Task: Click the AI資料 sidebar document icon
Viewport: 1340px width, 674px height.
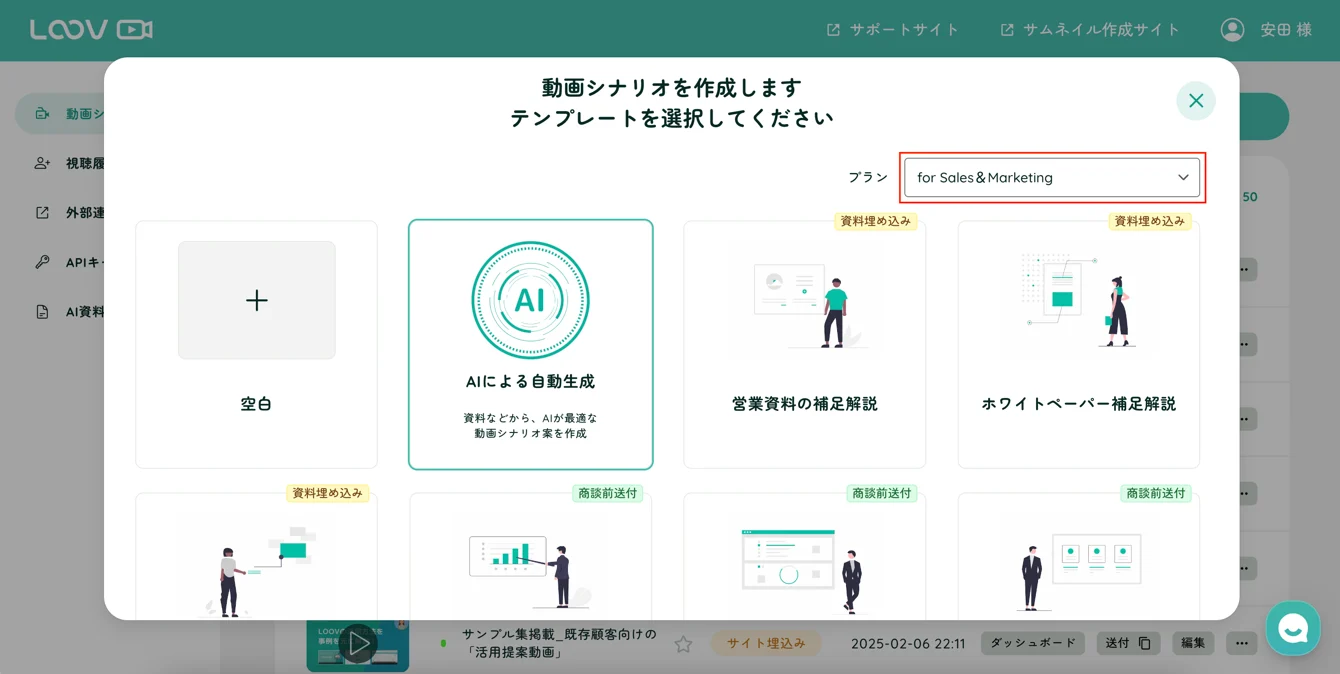Action: click(x=42, y=312)
